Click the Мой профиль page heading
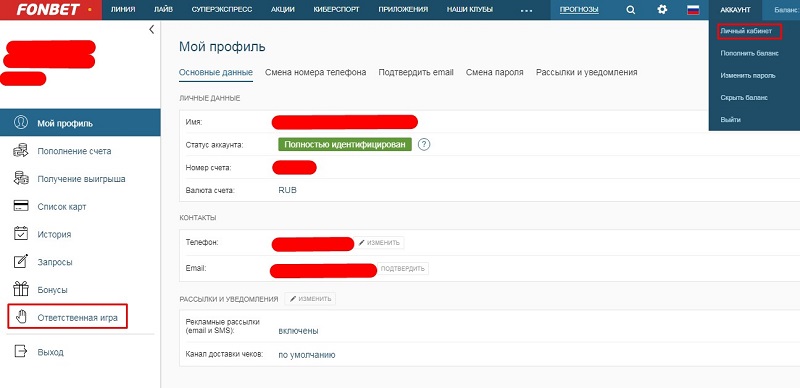800x388 pixels. (222, 47)
